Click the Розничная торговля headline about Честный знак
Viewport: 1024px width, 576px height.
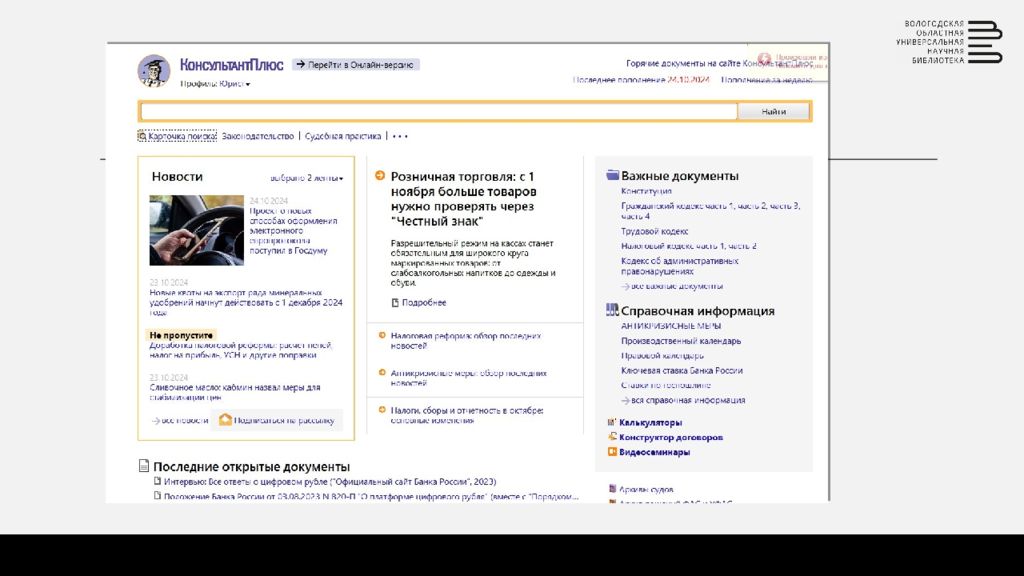click(463, 199)
